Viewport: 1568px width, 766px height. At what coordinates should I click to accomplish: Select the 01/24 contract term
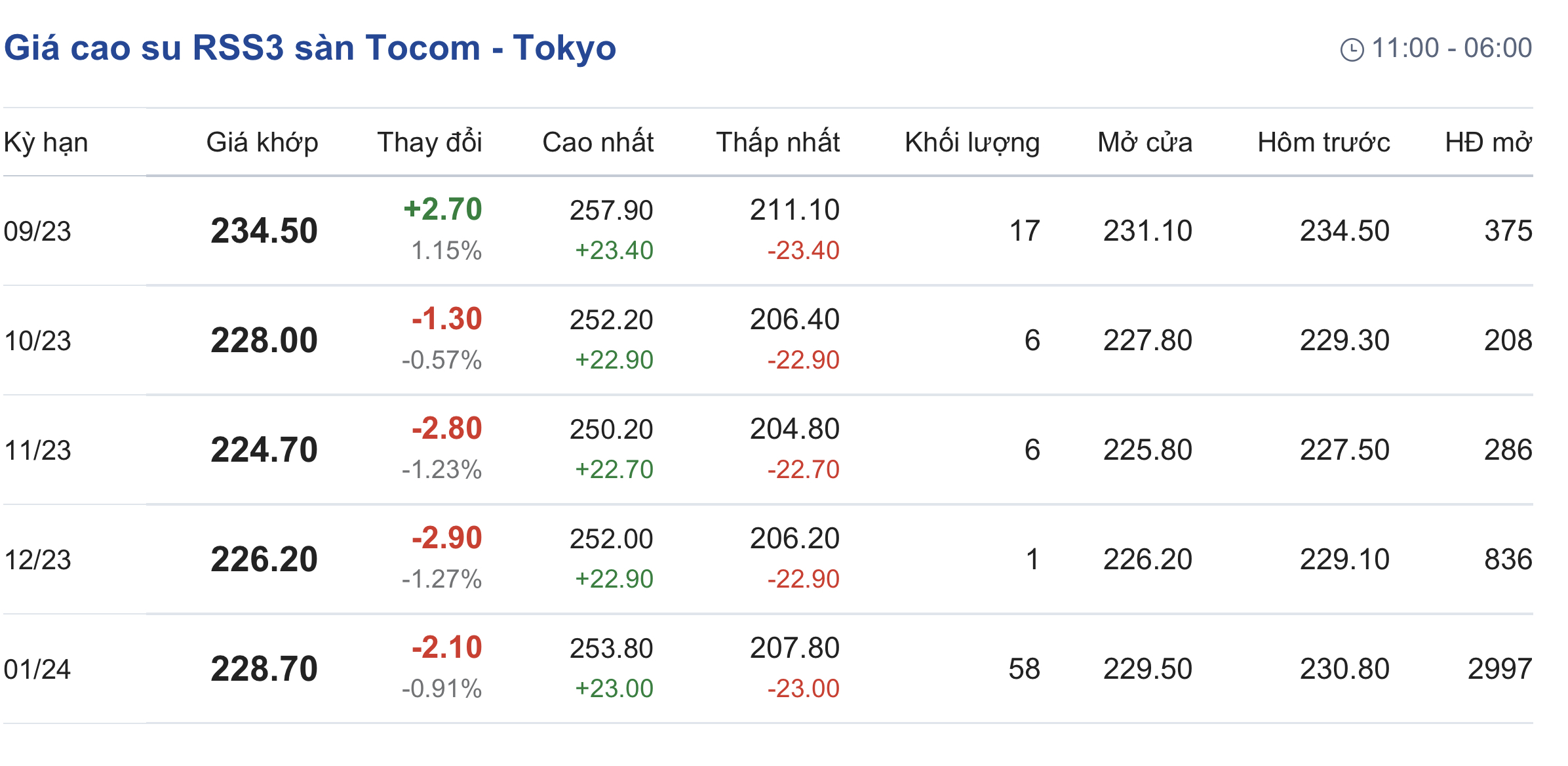point(37,669)
